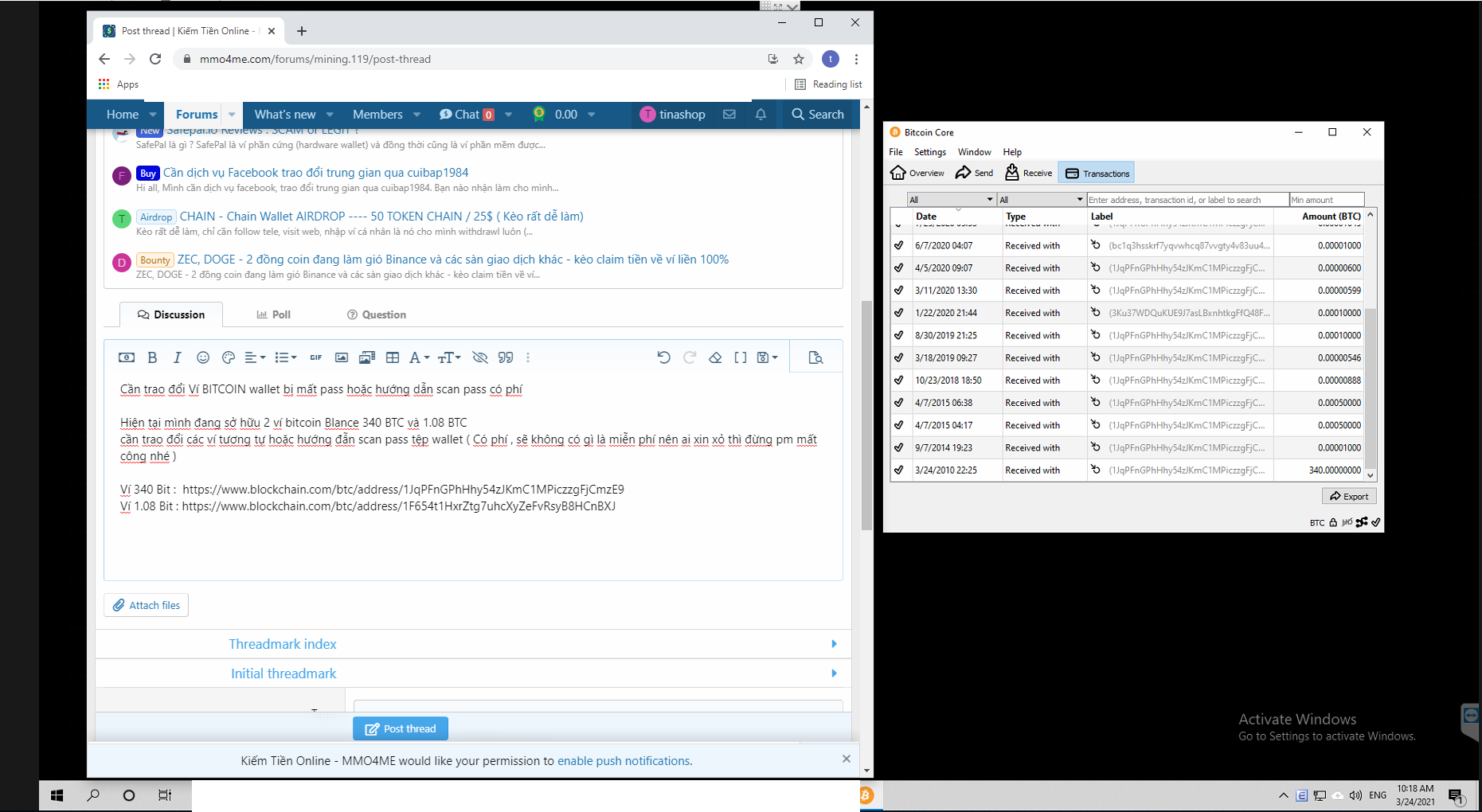Viewport: 1482px width, 812px height.
Task: Click the money insert icon in the editor toolbar
Action: pos(127,358)
